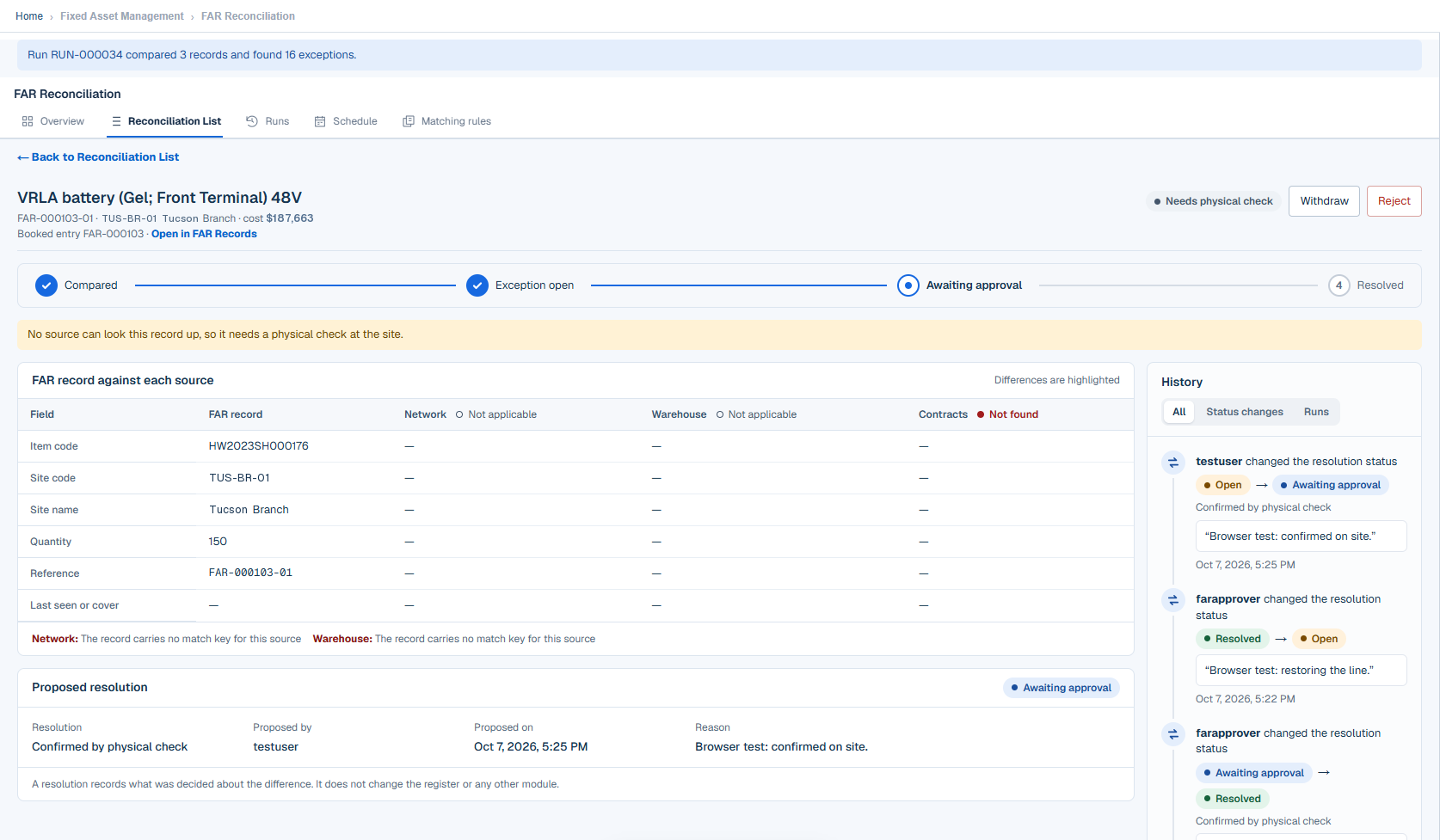Click the Resolved badge beside arrow to Open
The image size is (1440, 840).
tap(1232, 639)
